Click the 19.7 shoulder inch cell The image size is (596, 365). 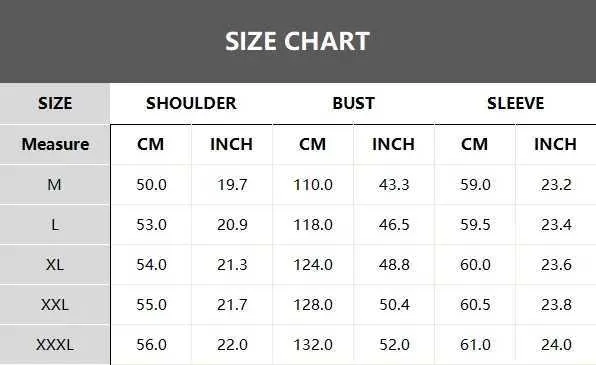click(x=232, y=185)
